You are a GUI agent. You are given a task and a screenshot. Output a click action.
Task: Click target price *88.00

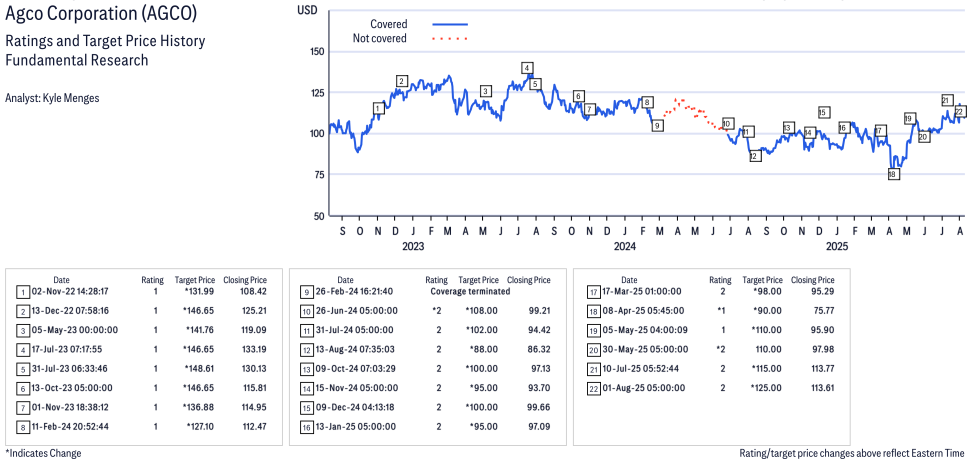[484, 349]
